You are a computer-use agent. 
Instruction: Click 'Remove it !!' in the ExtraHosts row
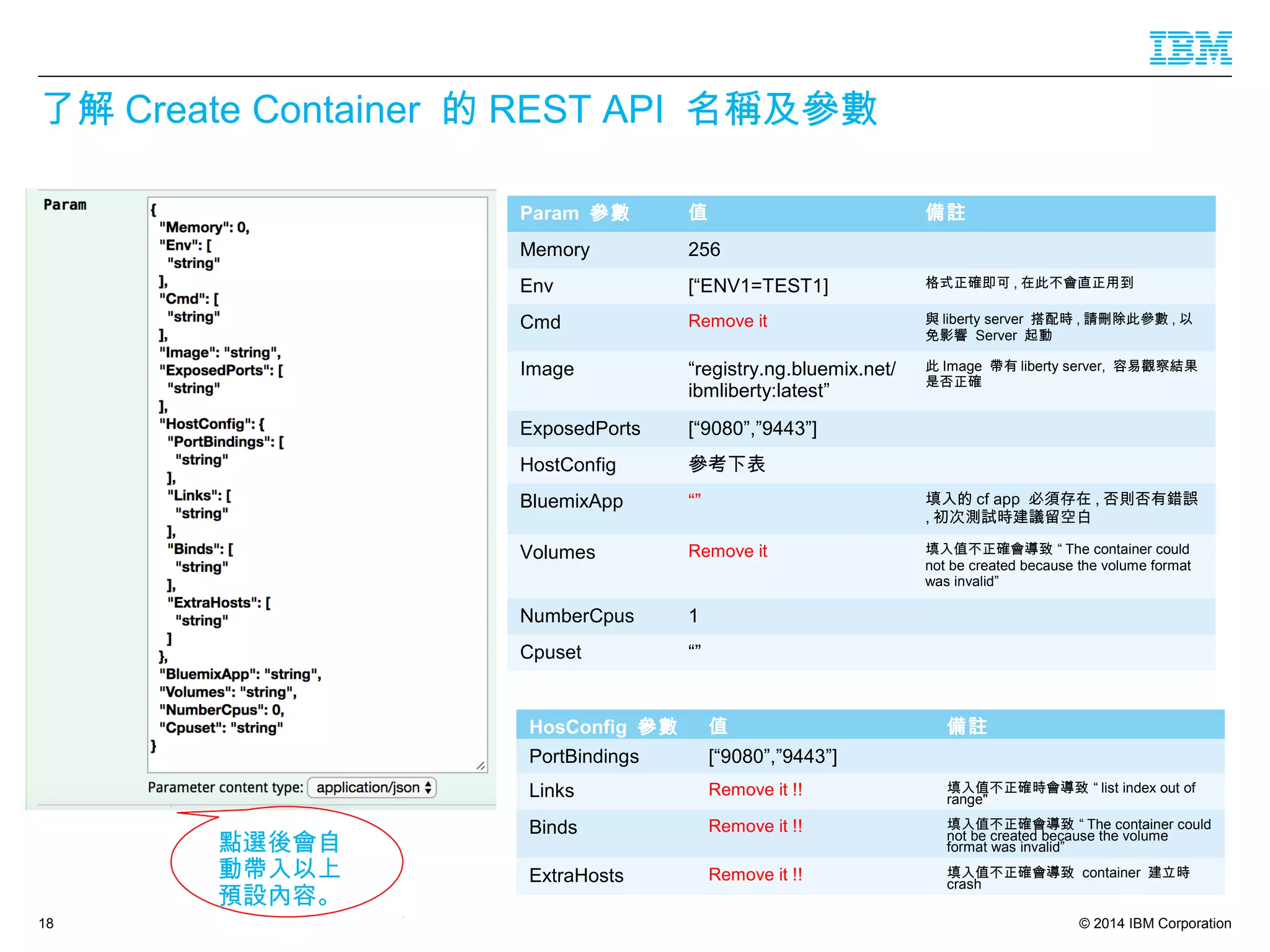click(755, 875)
